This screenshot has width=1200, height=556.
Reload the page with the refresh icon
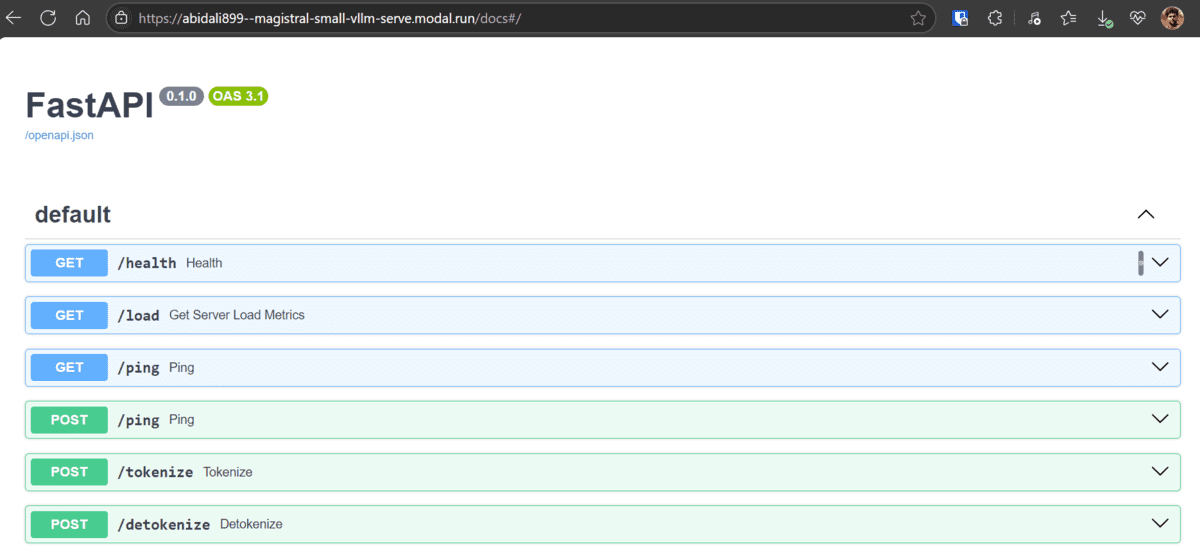pyautogui.click(x=49, y=18)
